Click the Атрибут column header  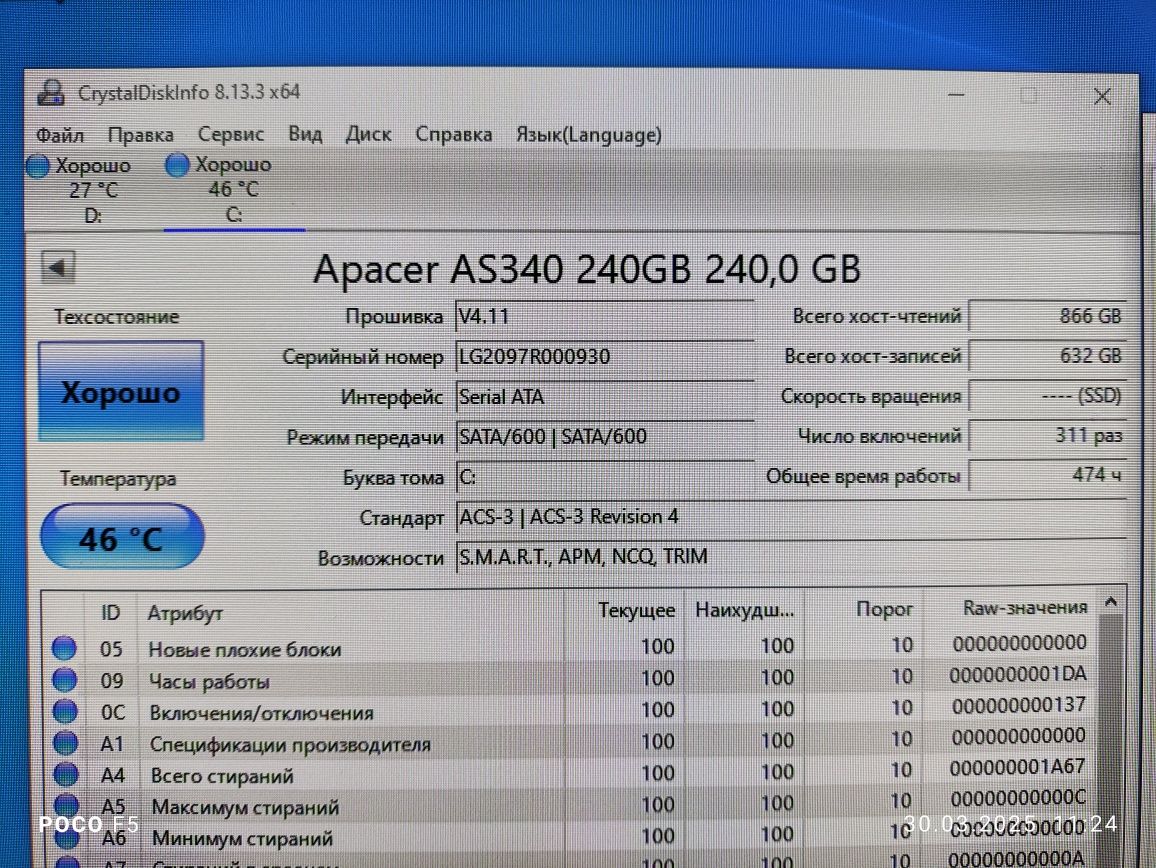tap(185, 613)
